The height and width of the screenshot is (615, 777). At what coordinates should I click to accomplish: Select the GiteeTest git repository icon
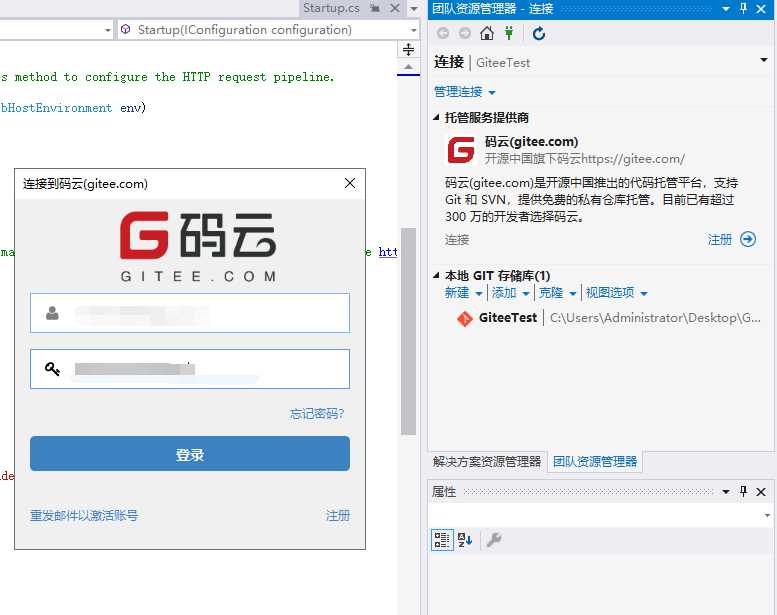(x=464, y=318)
